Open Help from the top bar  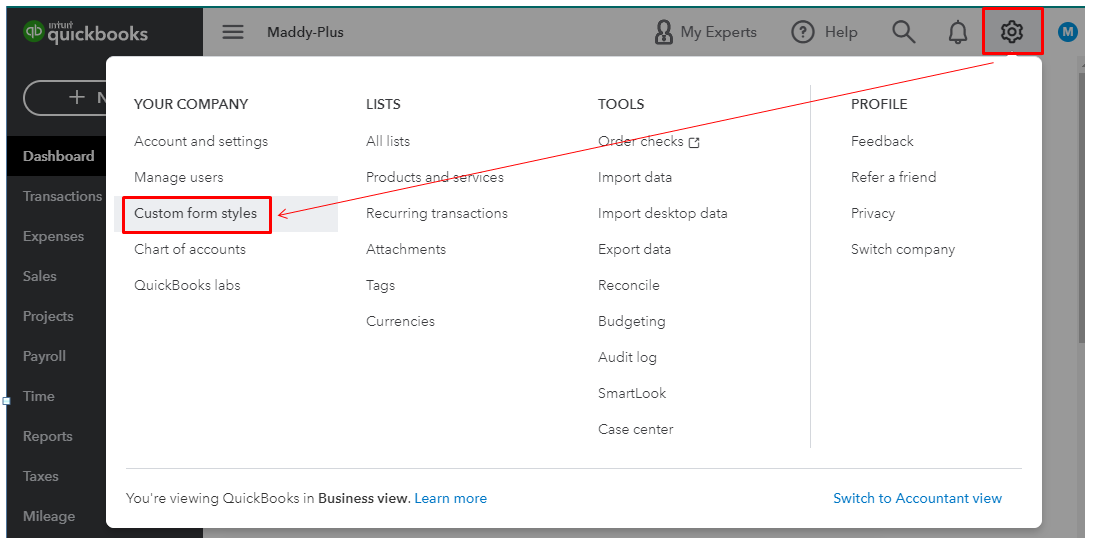[x=825, y=32]
